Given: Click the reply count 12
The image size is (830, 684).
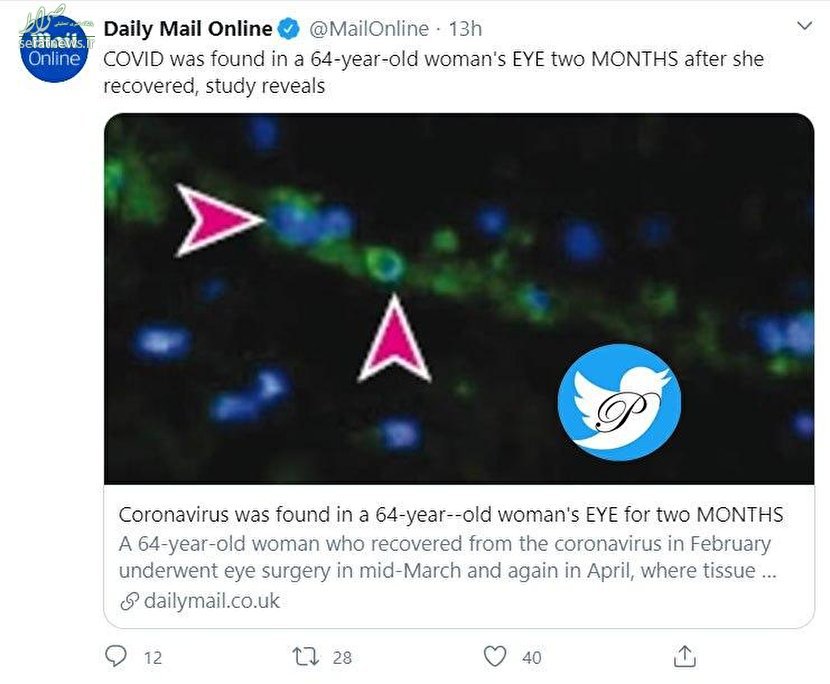Looking at the screenshot, I should tap(152, 658).
